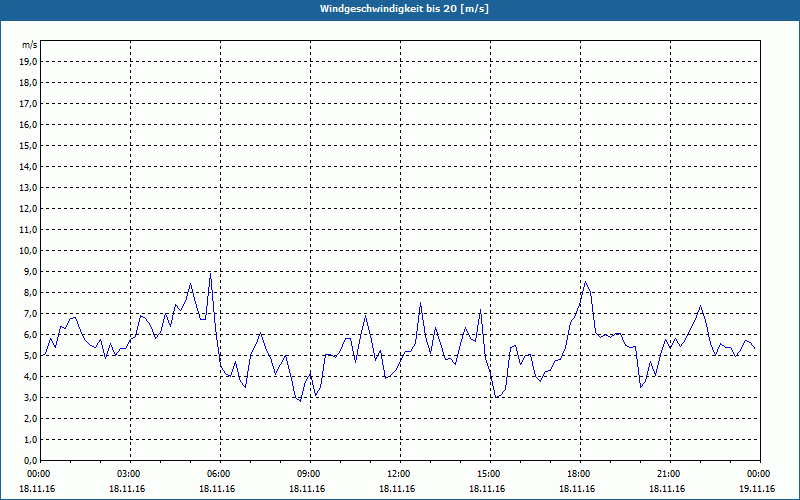This screenshot has width=800, height=500.
Task: Click the wind peak just after 18:00
Action: pos(585,282)
